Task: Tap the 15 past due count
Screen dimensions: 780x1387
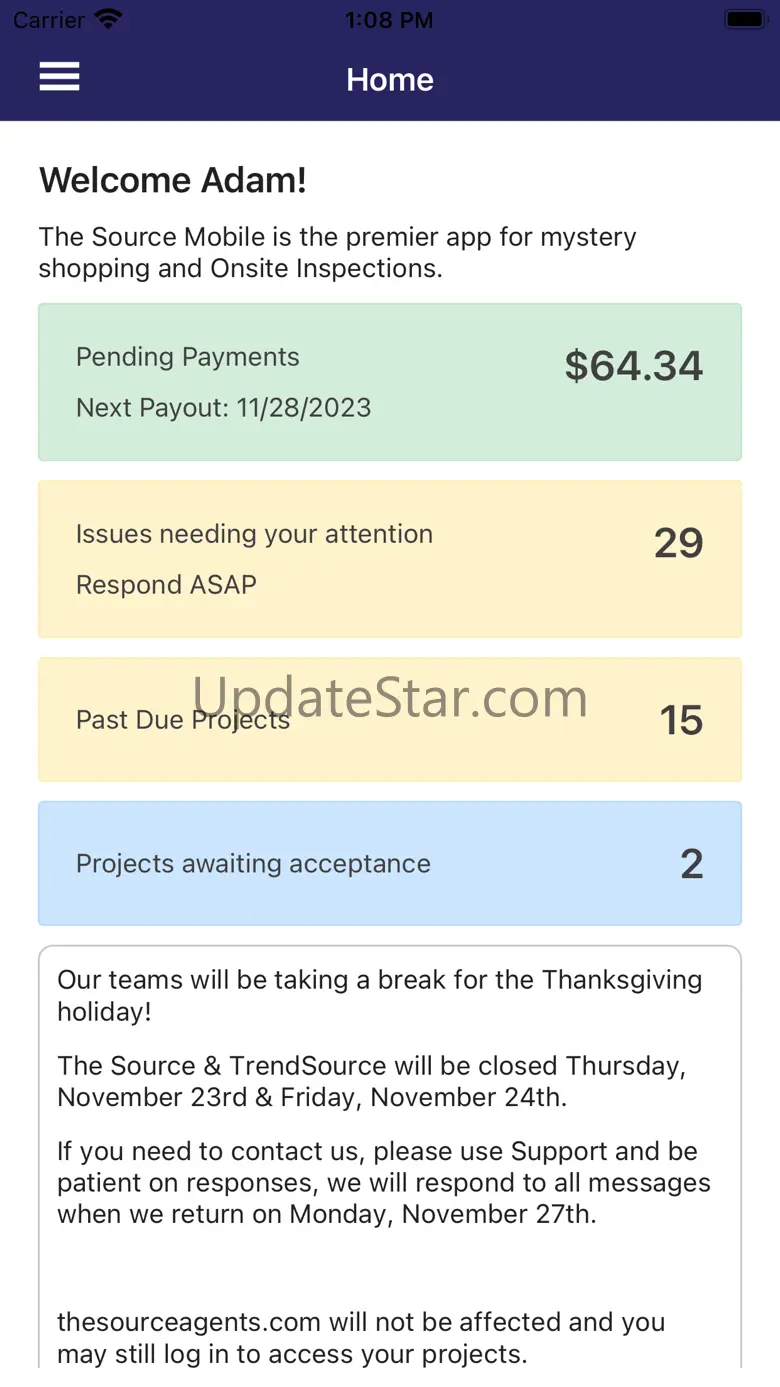Action: click(x=681, y=720)
